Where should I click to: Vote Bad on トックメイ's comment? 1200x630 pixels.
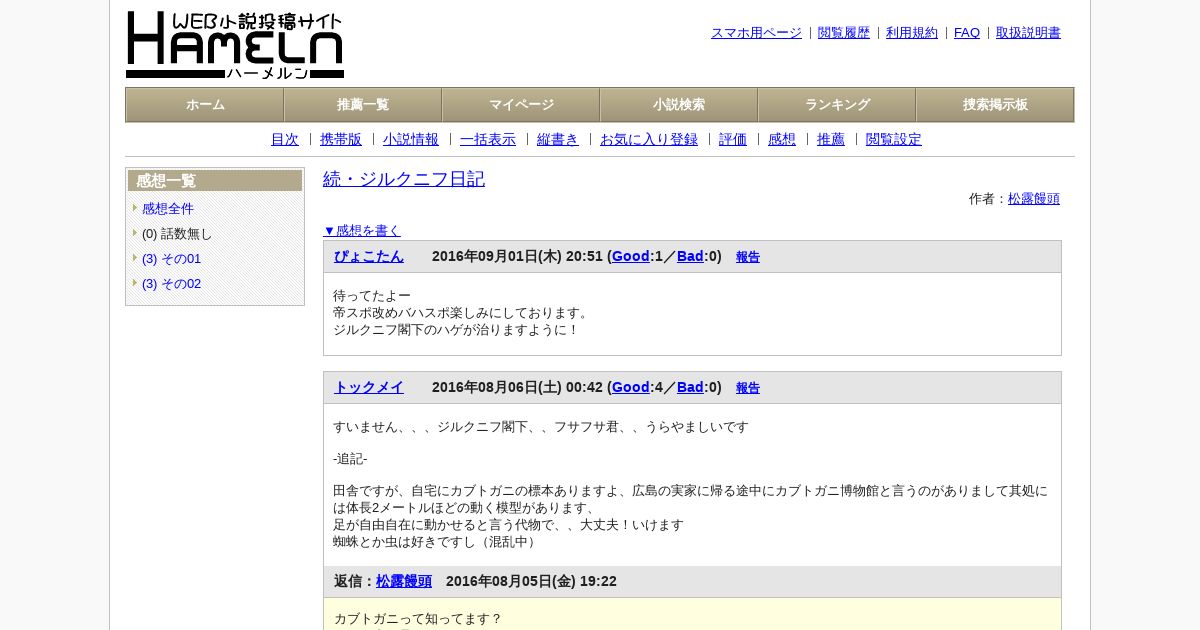pyautogui.click(x=690, y=388)
